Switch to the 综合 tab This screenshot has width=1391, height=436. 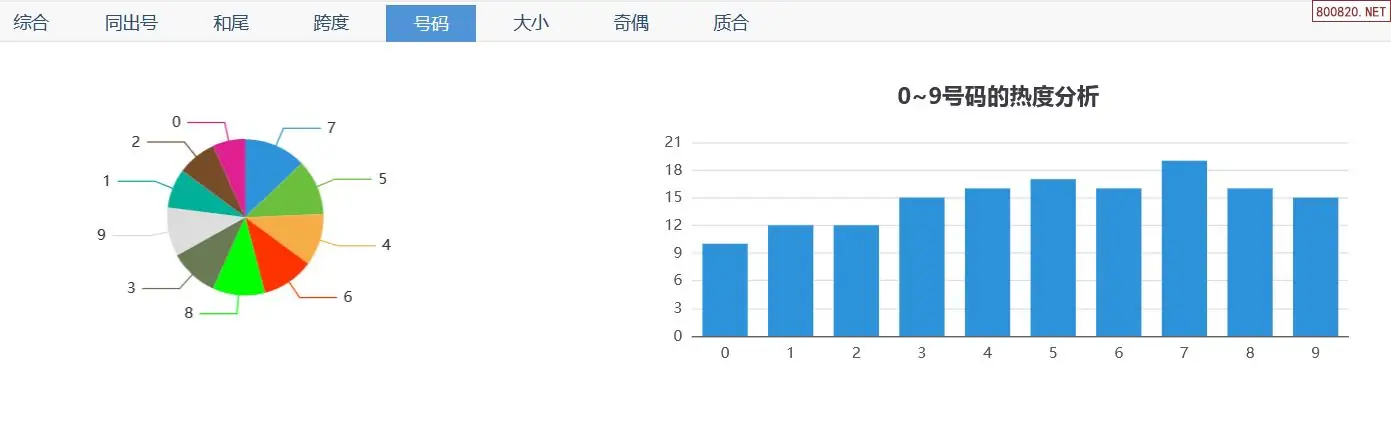(x=31, y=23)
